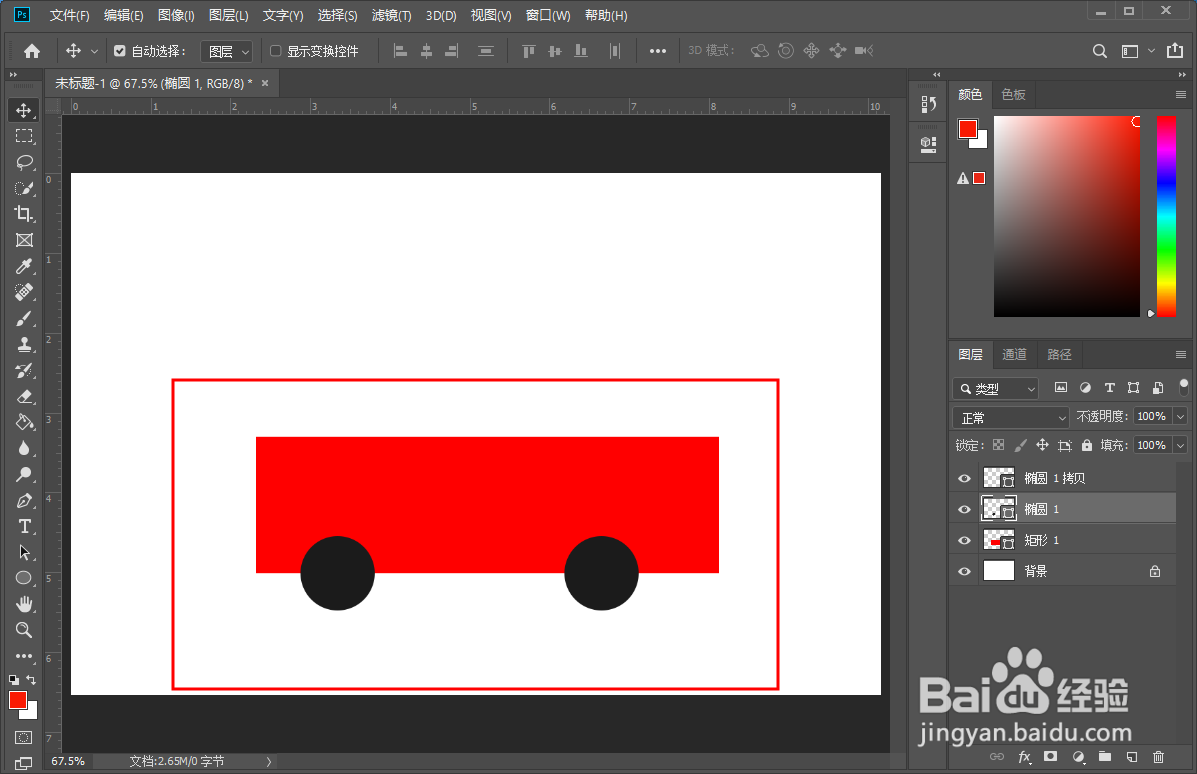Open the 图像(I) menu
Image resolution: width=1197 pixels, height=774 pixels.
click(176, 15)
